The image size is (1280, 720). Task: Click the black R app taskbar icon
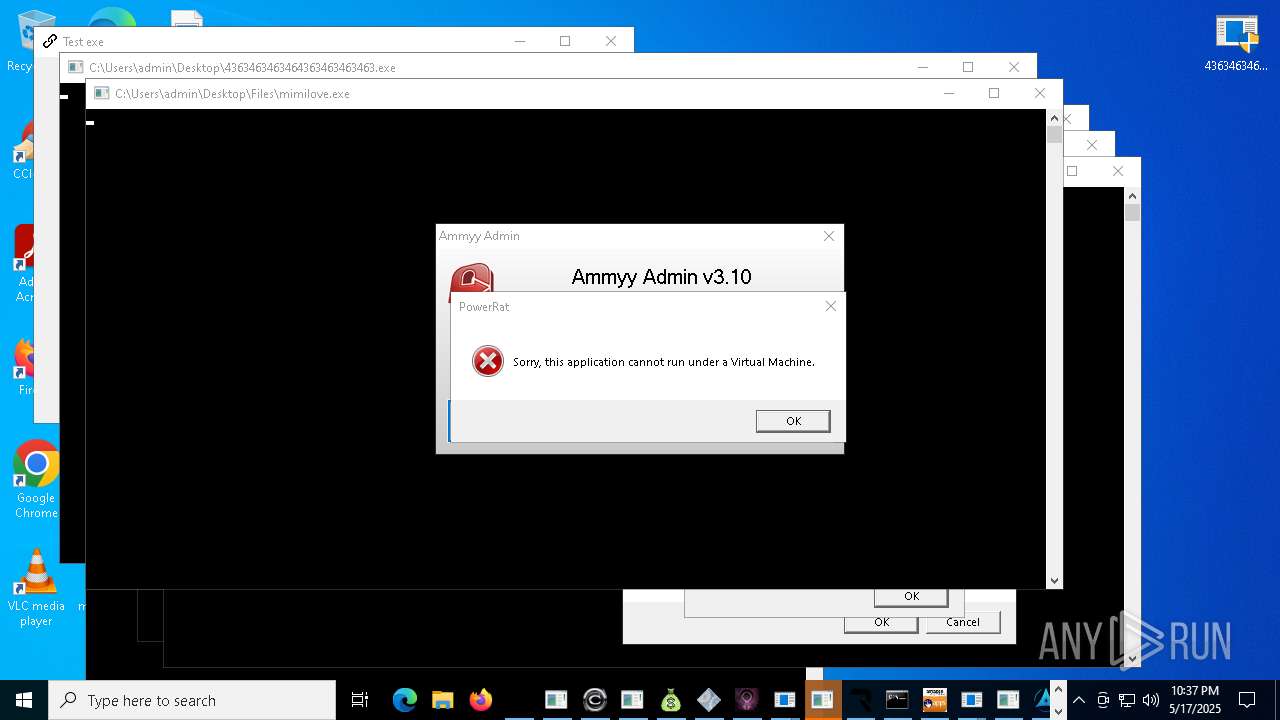tap(860, 700)
